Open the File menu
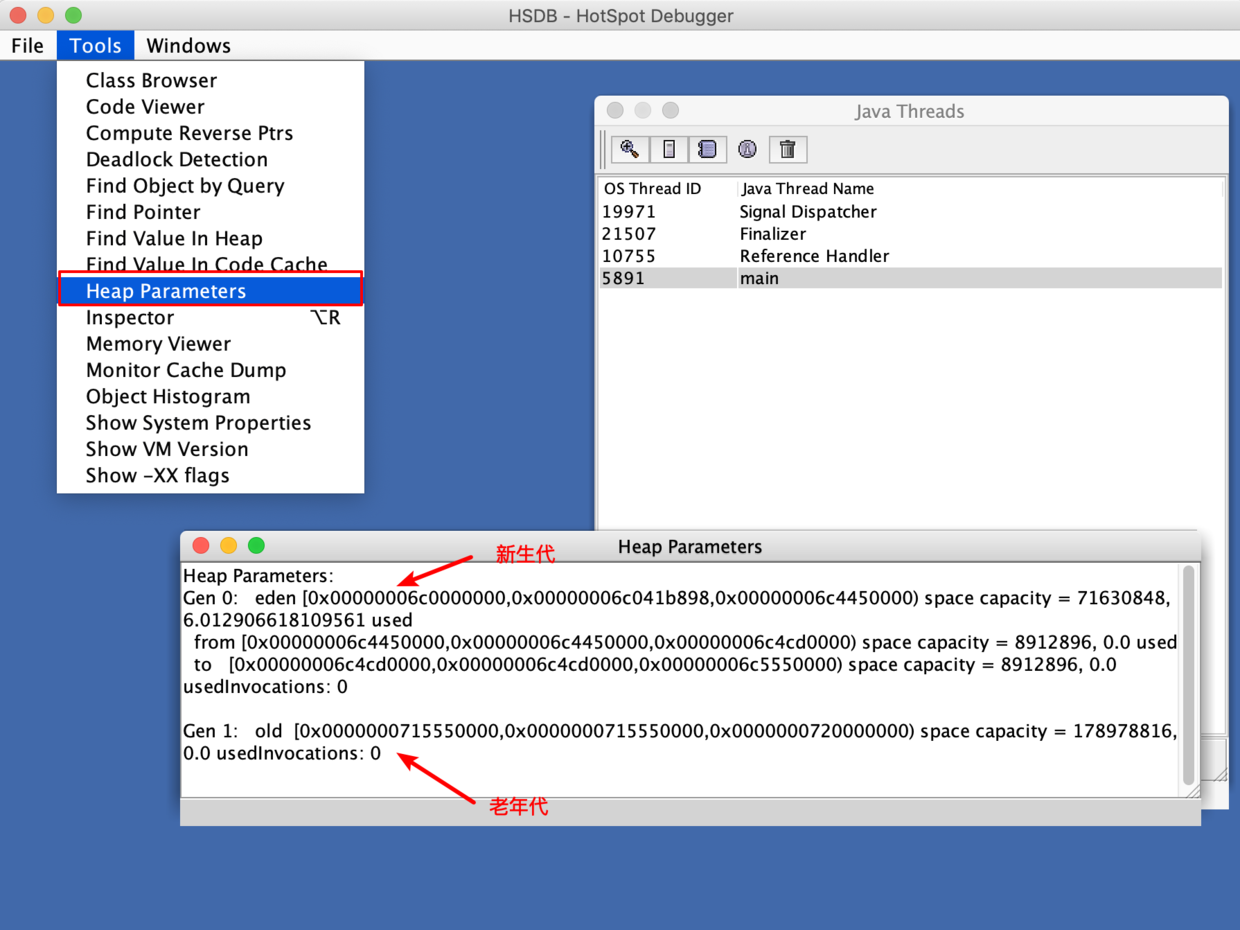The height and width of the screenshot is (930, 1240). (x=27, y=46)
